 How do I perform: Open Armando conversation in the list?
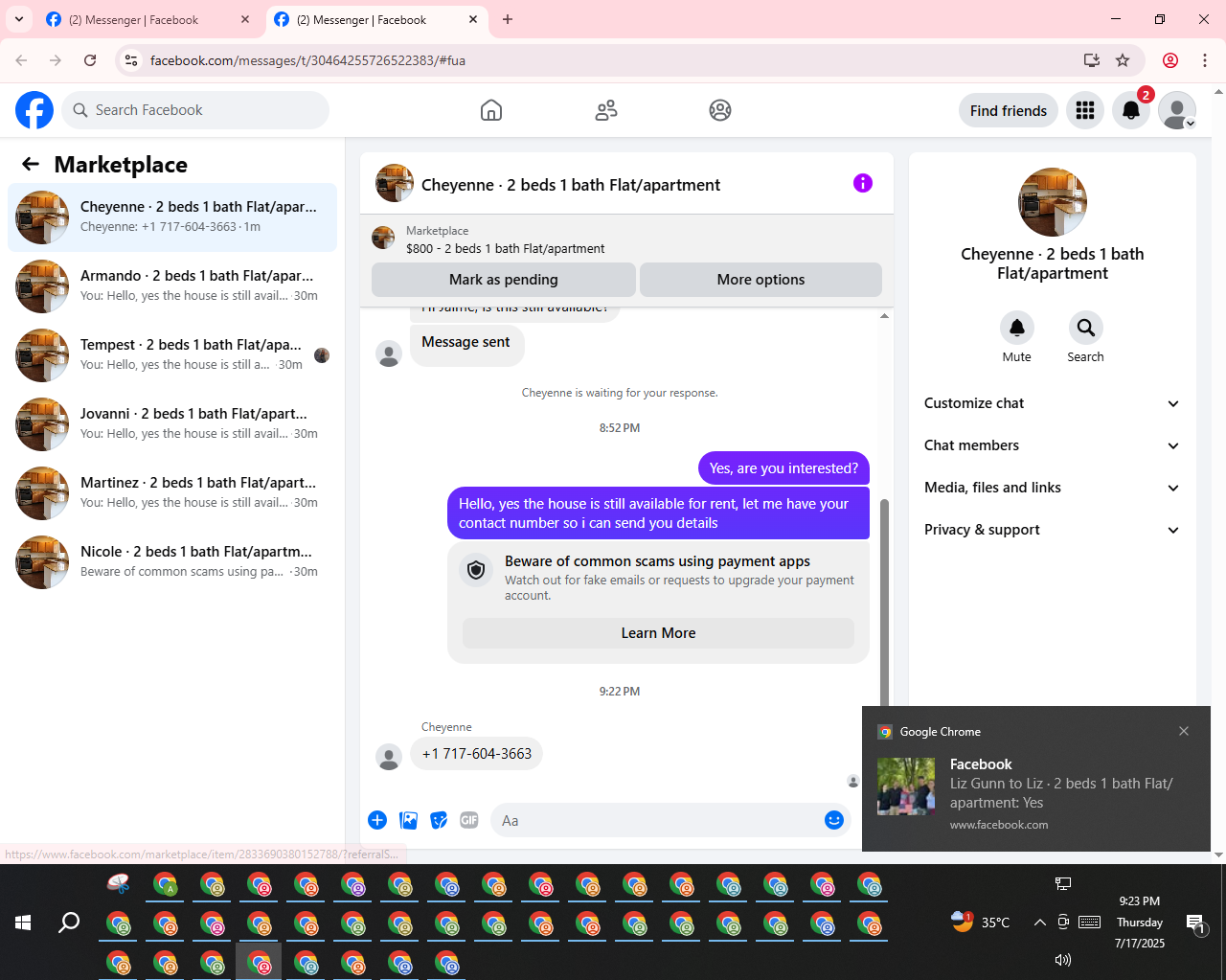pos(172,286)
